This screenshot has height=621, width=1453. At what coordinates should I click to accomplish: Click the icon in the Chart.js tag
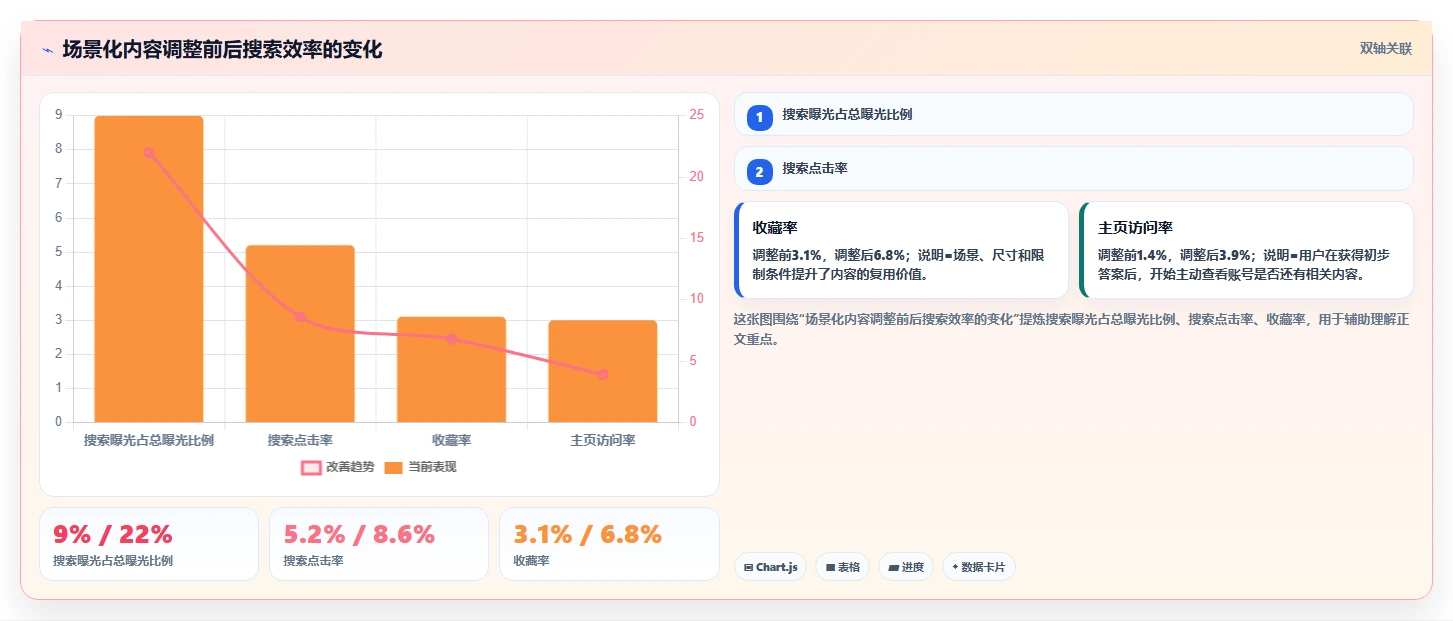click(x=748, y=567)
